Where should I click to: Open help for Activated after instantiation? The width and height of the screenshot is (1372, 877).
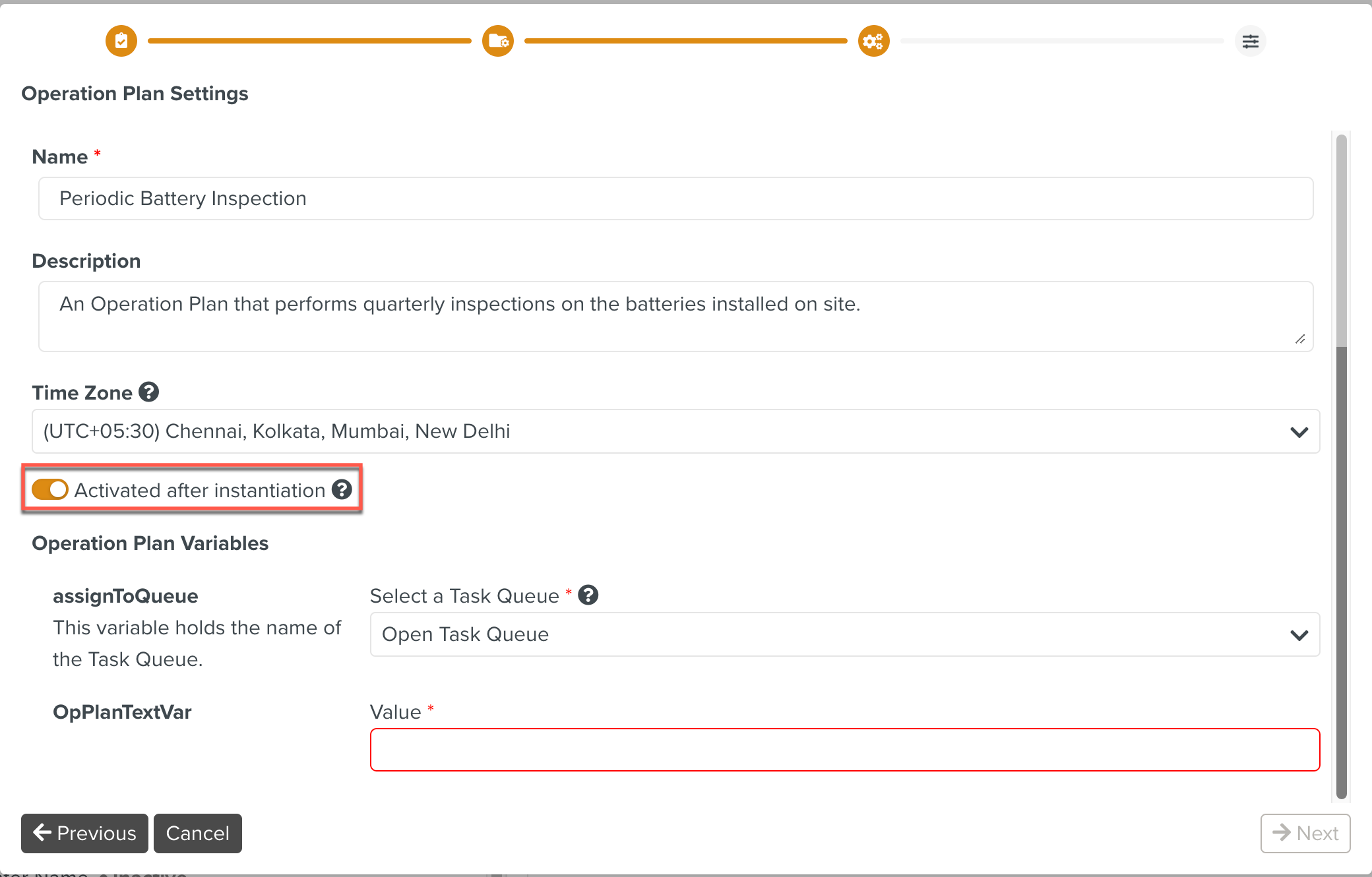[x=342, y=490]
